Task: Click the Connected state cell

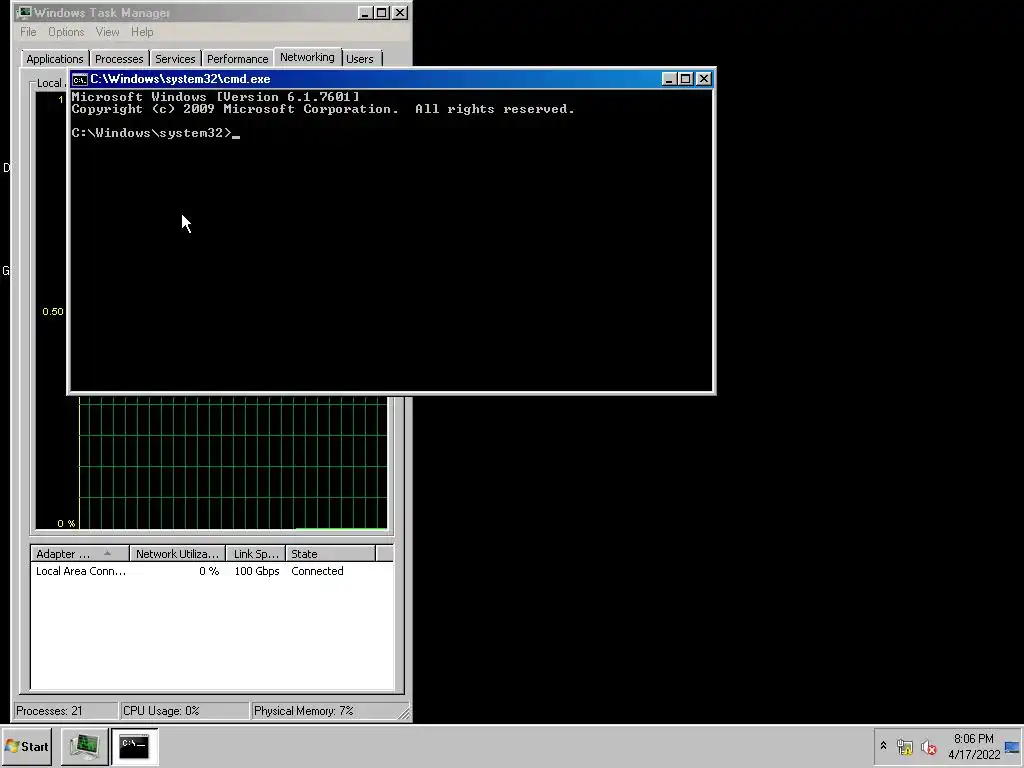Action: coord(317,571)
